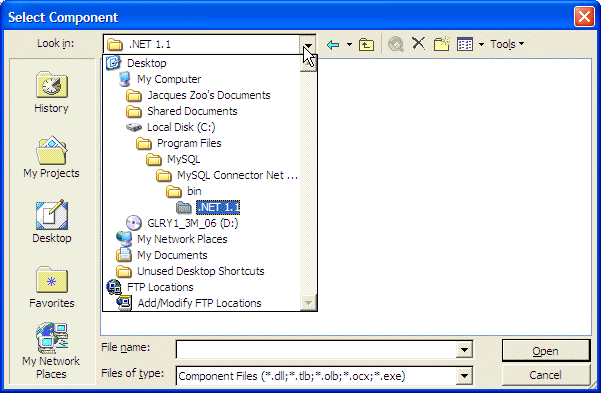Image resolution: width=601 pixels, height=393 pixels.
Task: Open Favorites in the places bar
Action: [x=52, y=287]
